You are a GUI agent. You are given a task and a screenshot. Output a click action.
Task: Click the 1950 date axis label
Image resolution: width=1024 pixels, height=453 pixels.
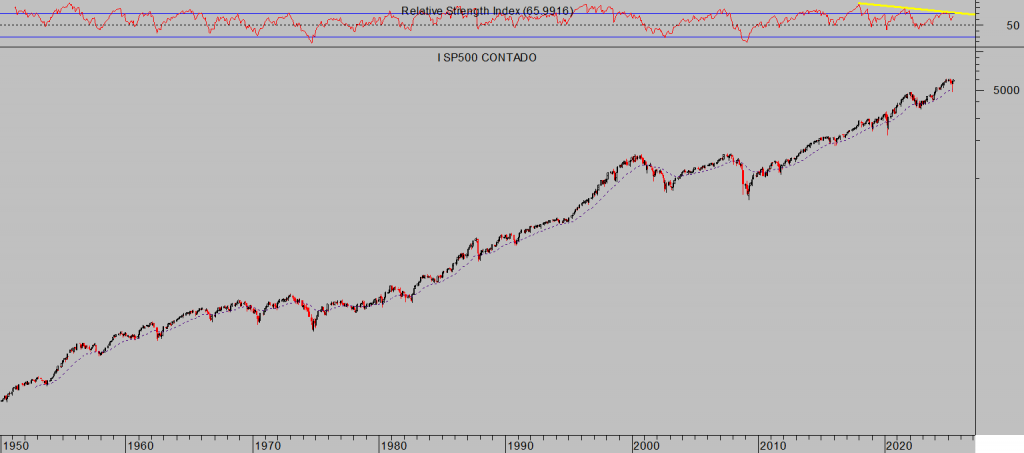point(18,446)
